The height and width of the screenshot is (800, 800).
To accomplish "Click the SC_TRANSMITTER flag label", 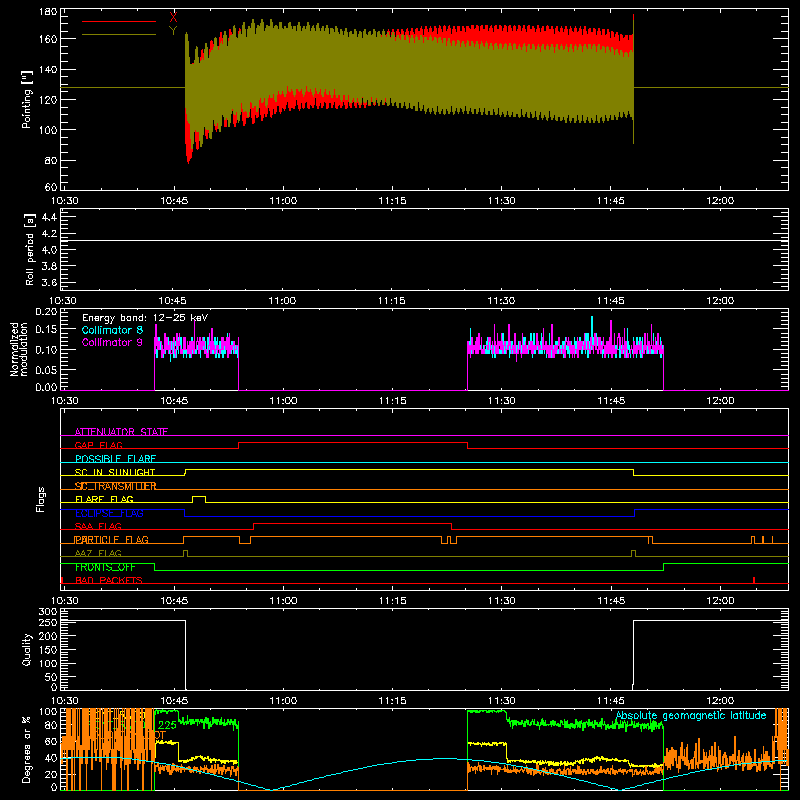I will click(x=115, y=486).
